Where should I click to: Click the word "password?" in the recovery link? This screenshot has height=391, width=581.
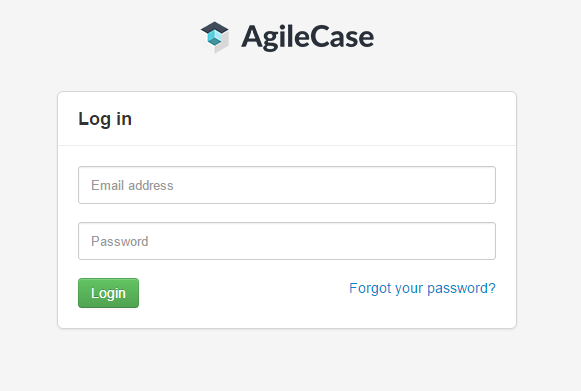(x=461, y=288)
